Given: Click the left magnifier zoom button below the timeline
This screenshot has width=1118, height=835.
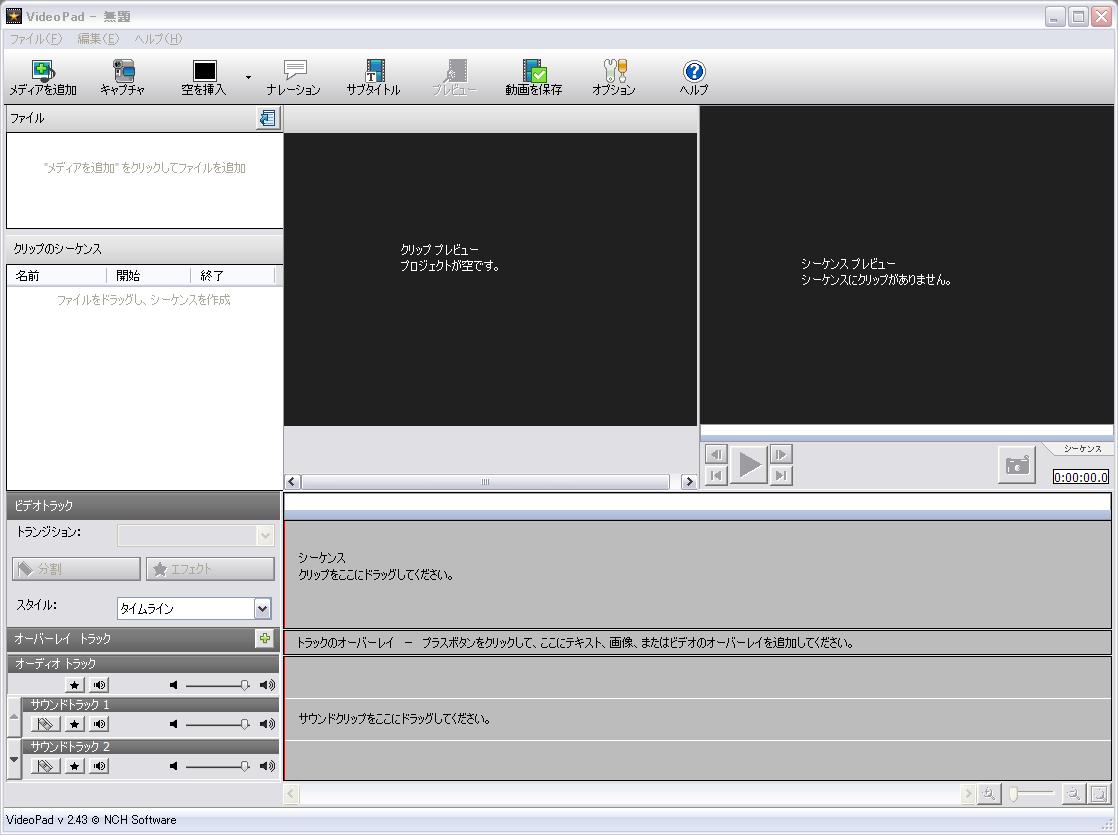Looking at the screenshot, I should click(x=989, y=794).
